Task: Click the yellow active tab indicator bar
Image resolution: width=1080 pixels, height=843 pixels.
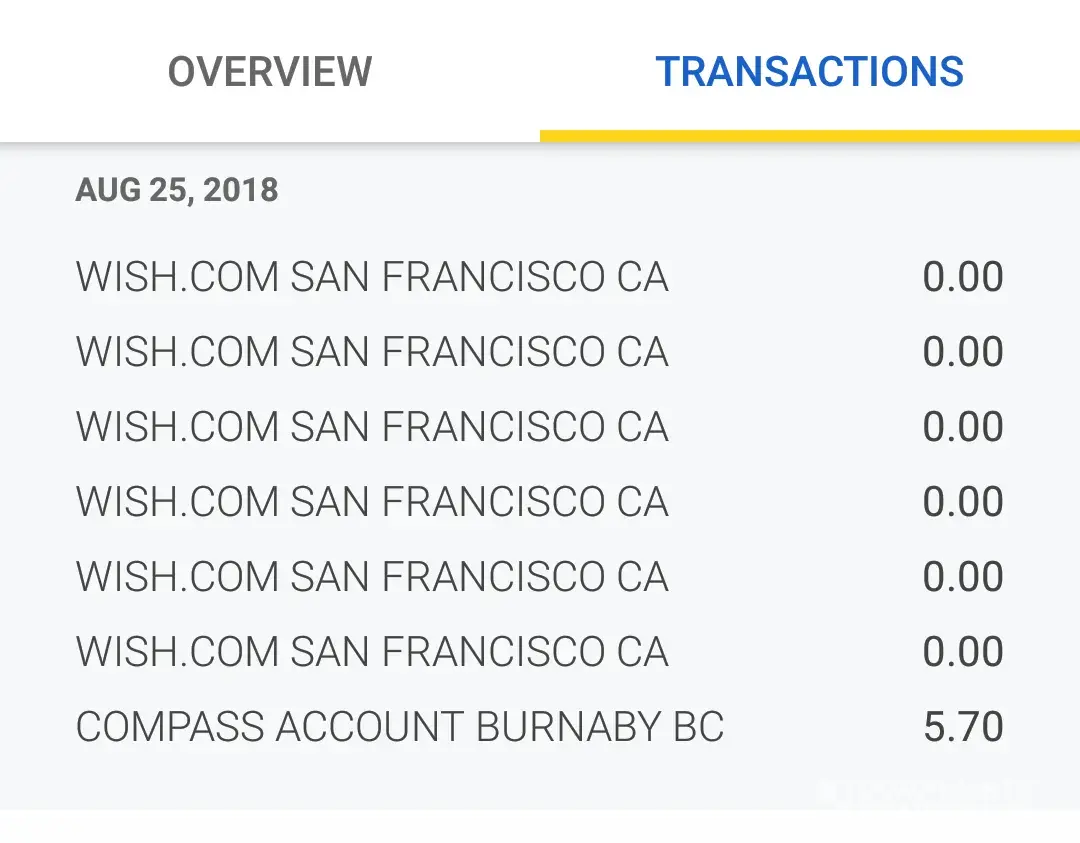Action: tap(809, 136)
